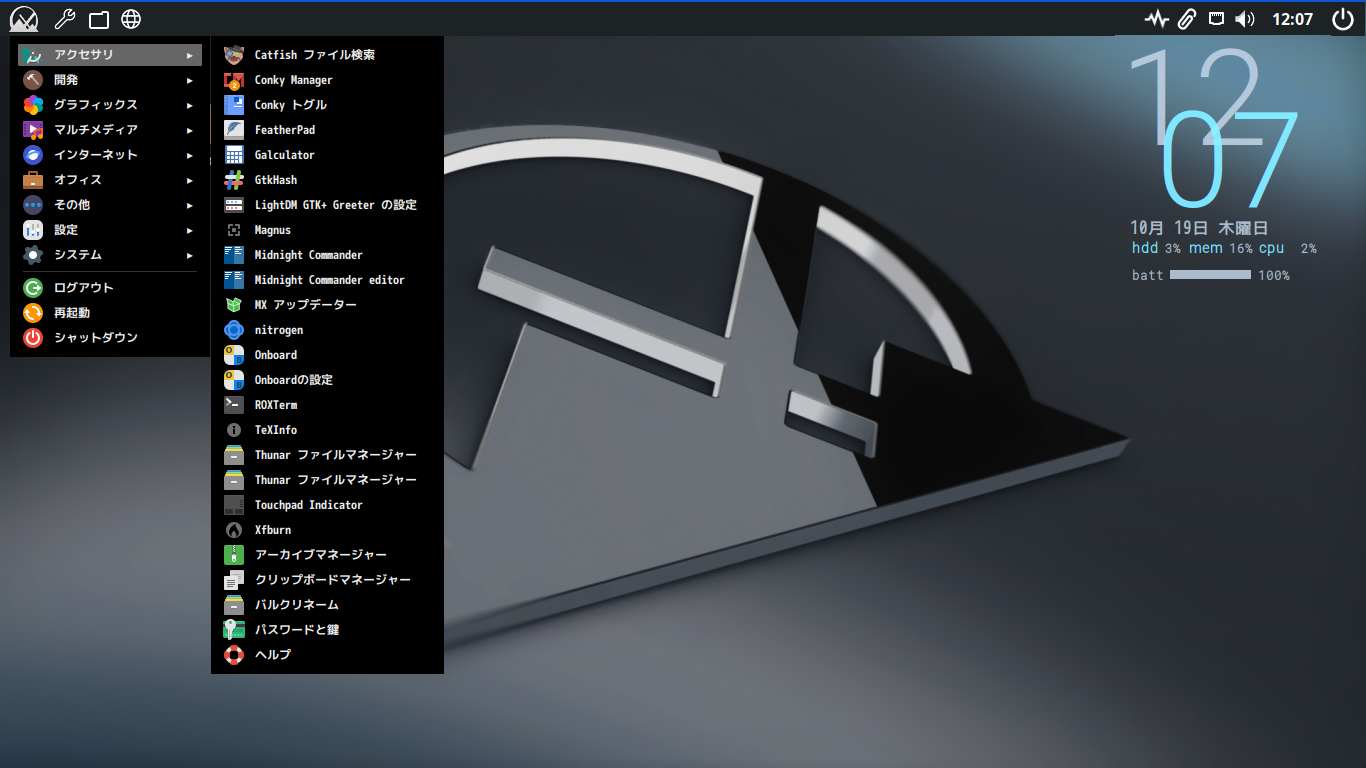Open バルクリネーム entry
The image size is (1366, 768).
pyautogui.click(x=327, y=605)
